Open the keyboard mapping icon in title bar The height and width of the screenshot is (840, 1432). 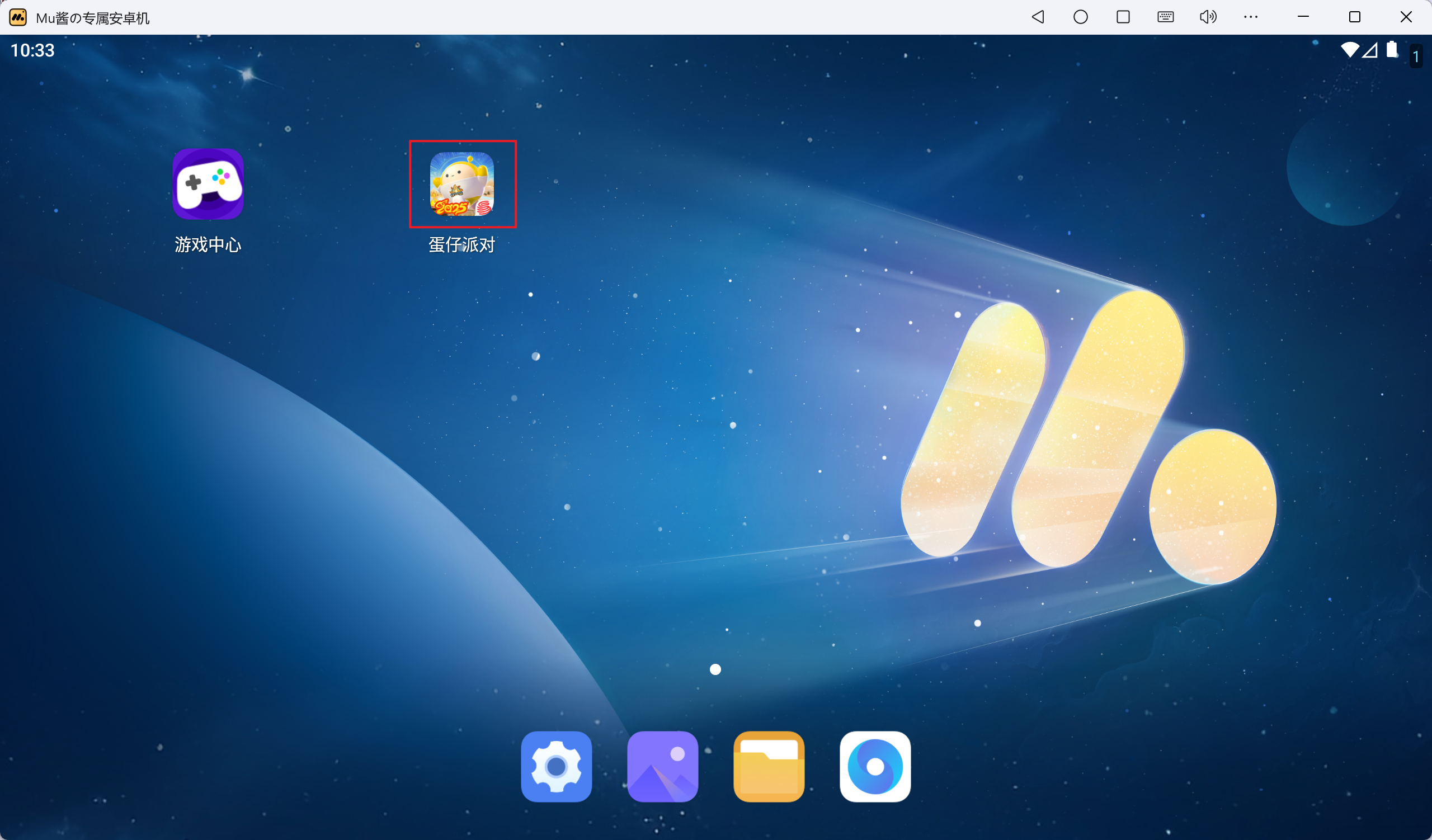tap(1166, 17)
